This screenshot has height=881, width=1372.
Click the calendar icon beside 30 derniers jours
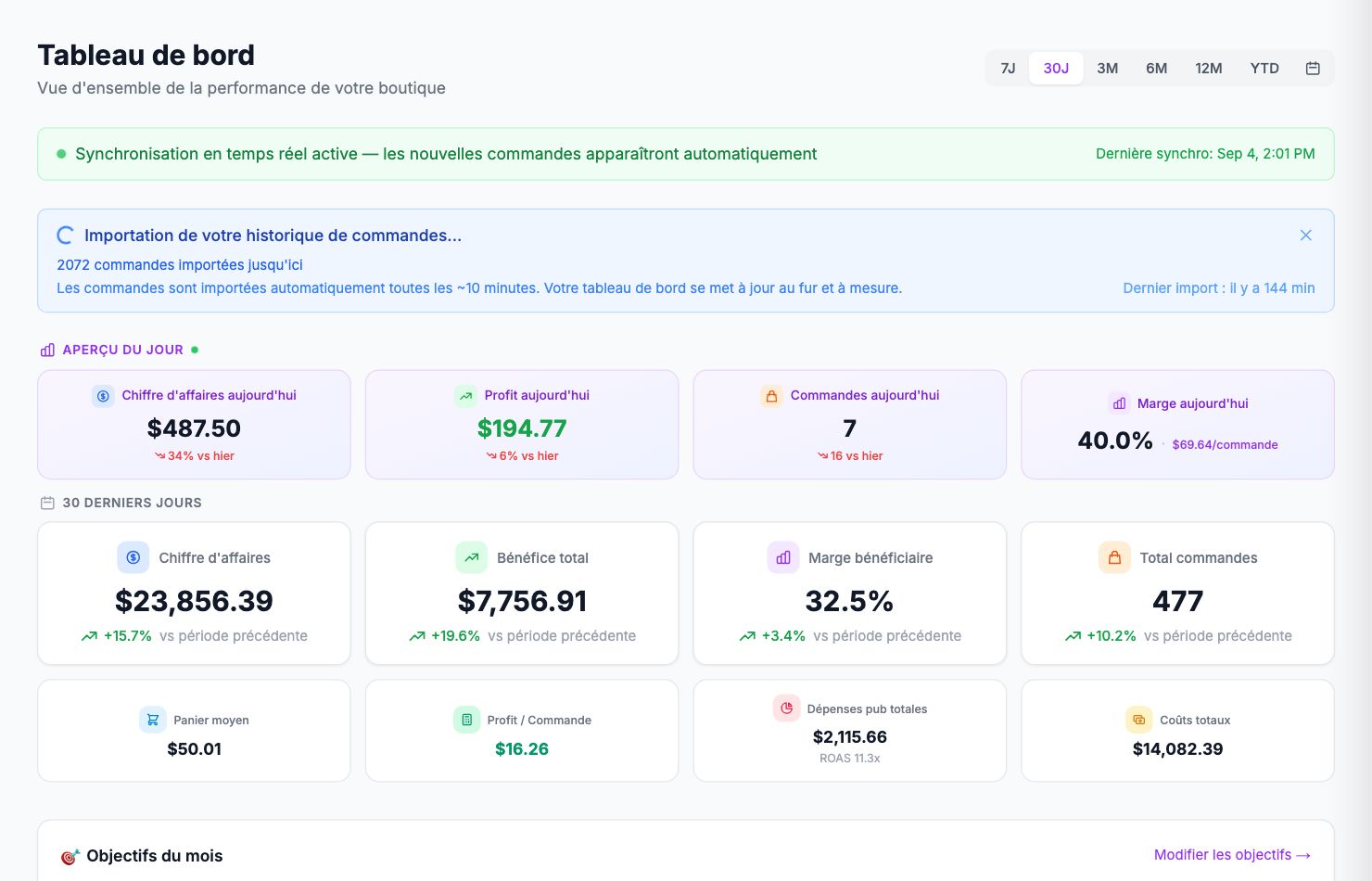pyautogui.click(x=47, y=503)
